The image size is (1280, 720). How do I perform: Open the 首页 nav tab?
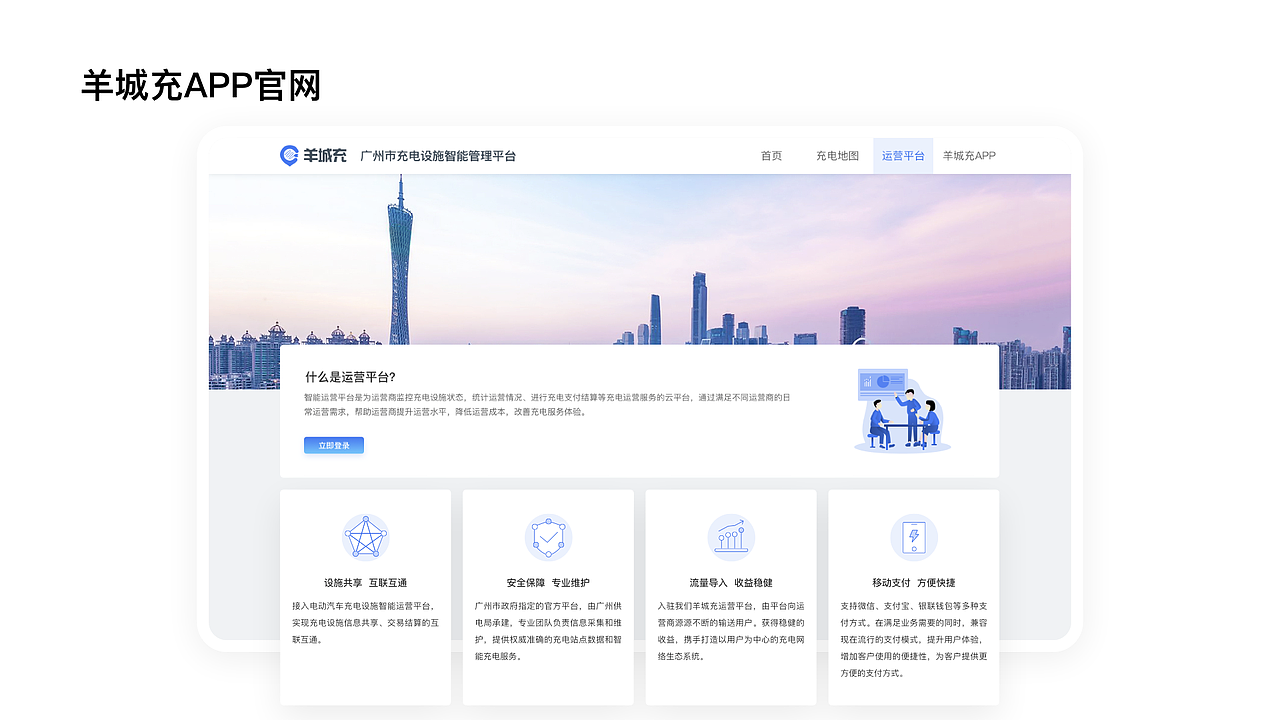coord(771,156)
